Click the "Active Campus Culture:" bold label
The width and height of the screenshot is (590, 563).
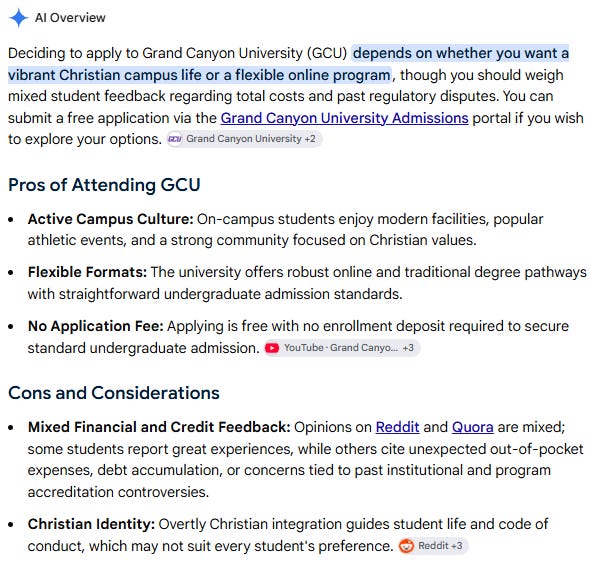tap(111, 219)
